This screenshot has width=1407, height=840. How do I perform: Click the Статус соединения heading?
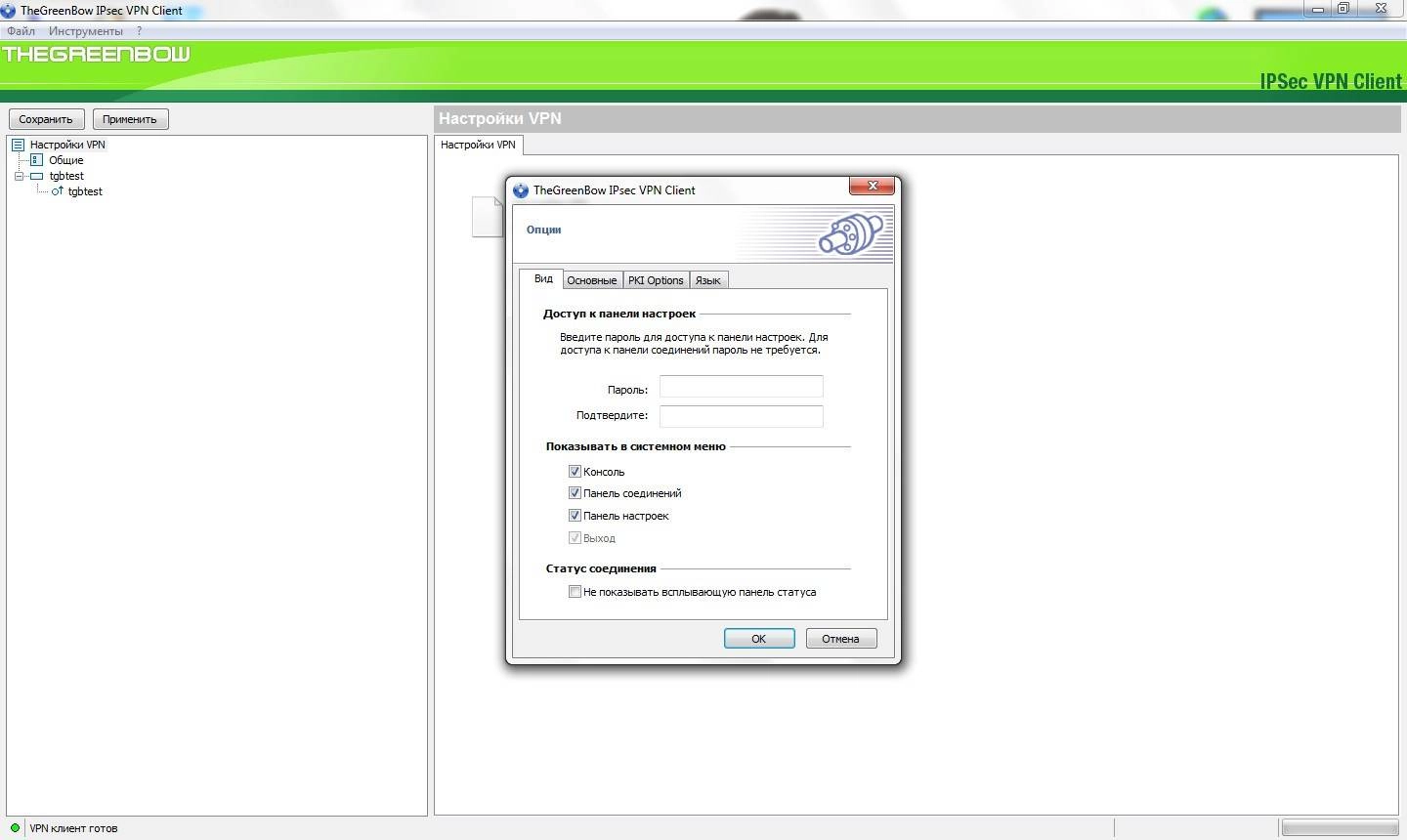point(601,568)
